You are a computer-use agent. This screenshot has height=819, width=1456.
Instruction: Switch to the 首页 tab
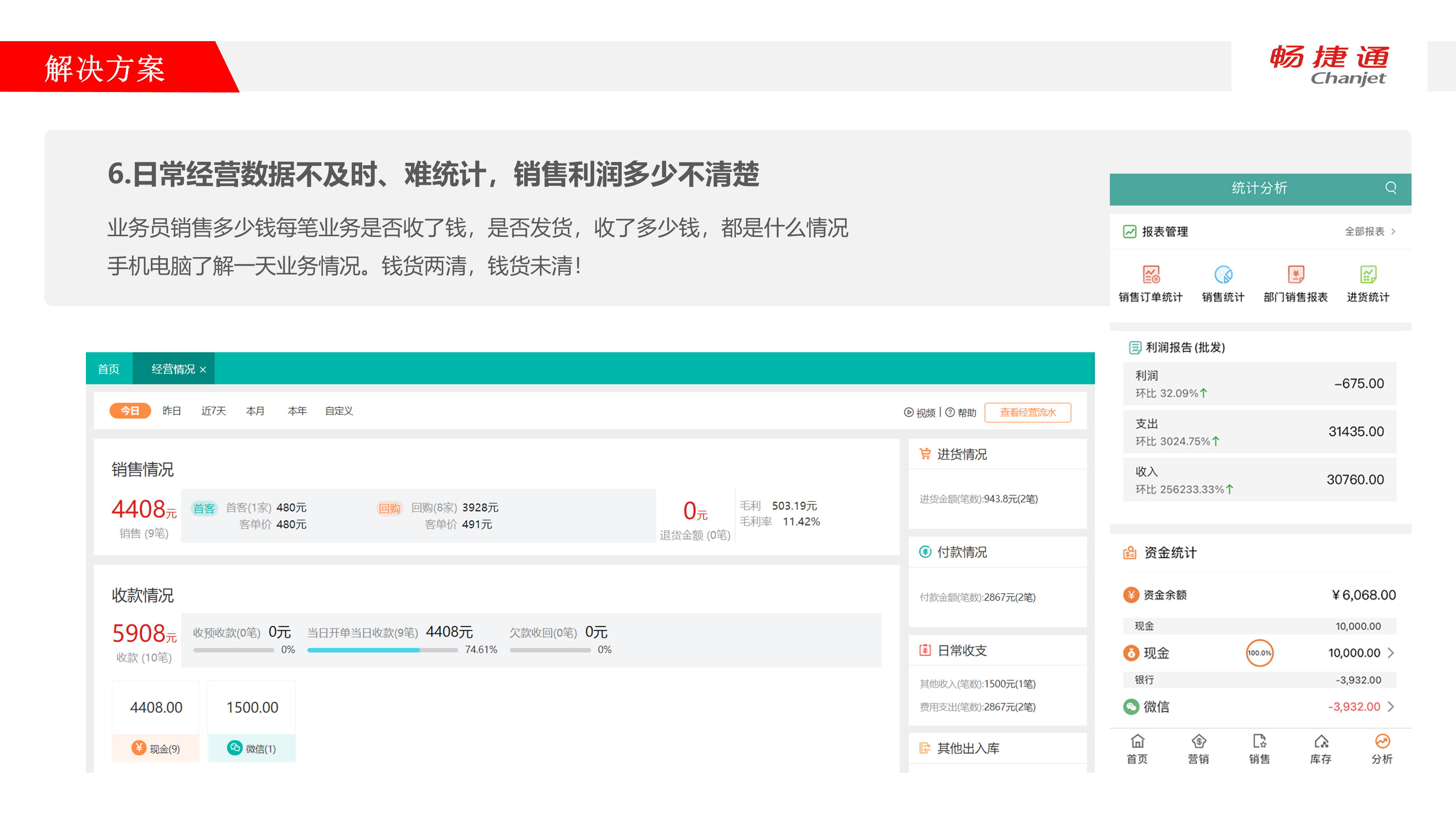pyautogui.click(x=108, y=369)
